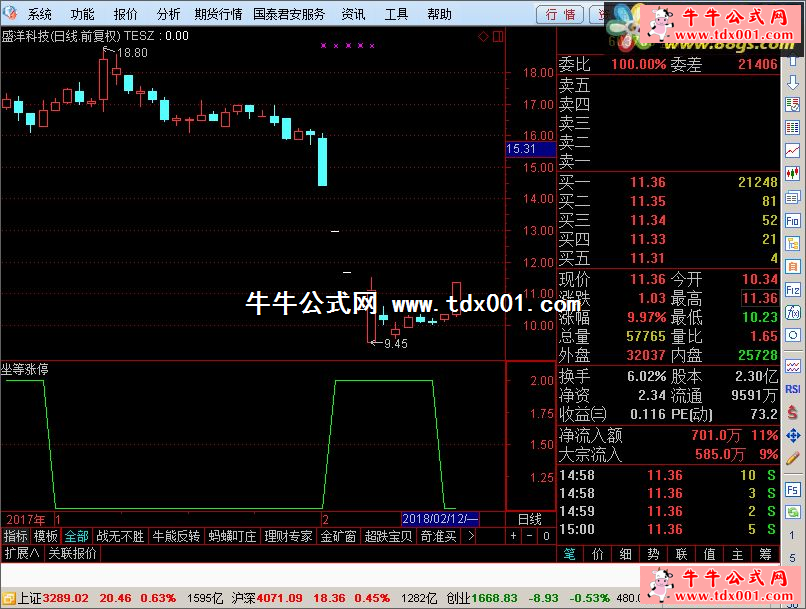Click the orange 自 self-select icon
The height and width of the screenshot is (609, 806).
[x=793, y=267]
